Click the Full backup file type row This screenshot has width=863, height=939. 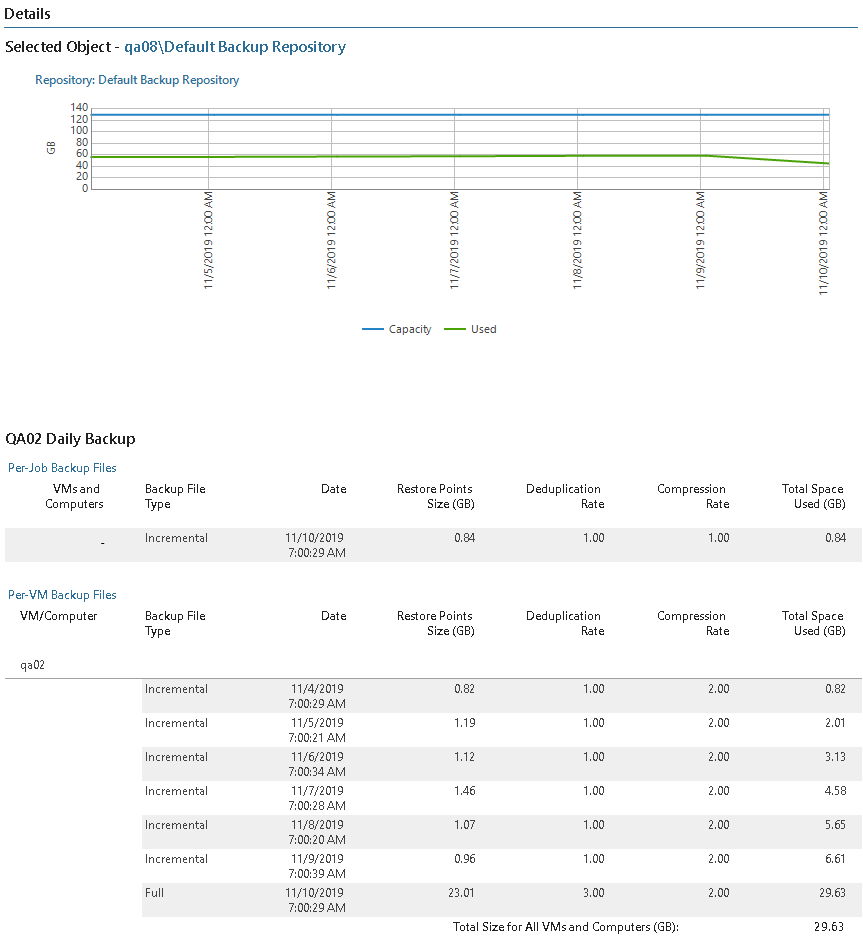point(156,893)
